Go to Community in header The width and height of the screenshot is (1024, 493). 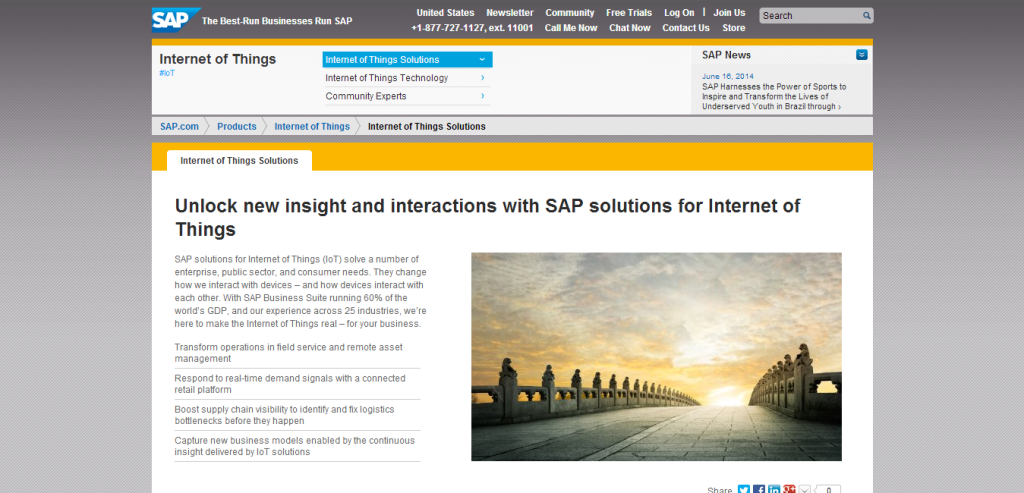click(x=569, y=12)
